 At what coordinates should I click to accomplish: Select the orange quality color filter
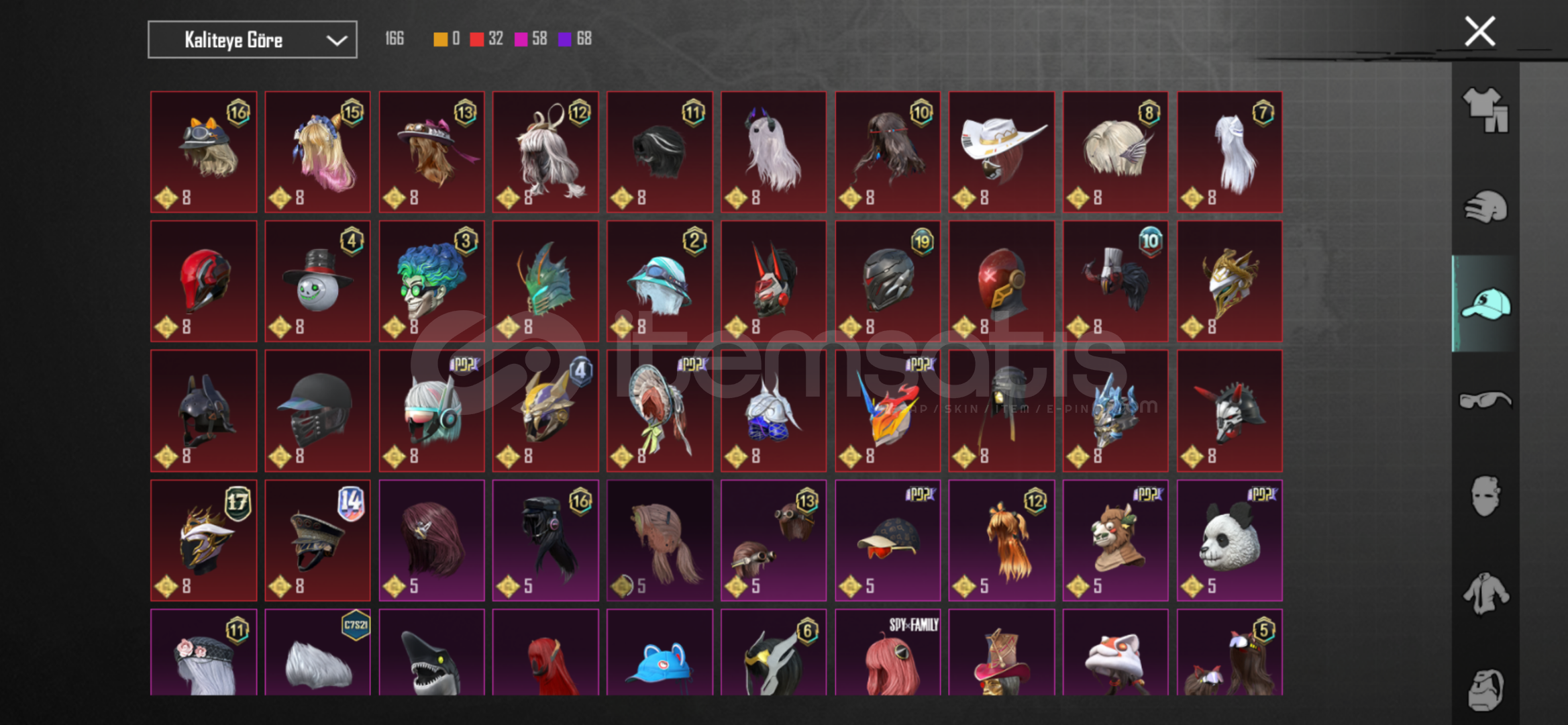(x=446, y=39)
